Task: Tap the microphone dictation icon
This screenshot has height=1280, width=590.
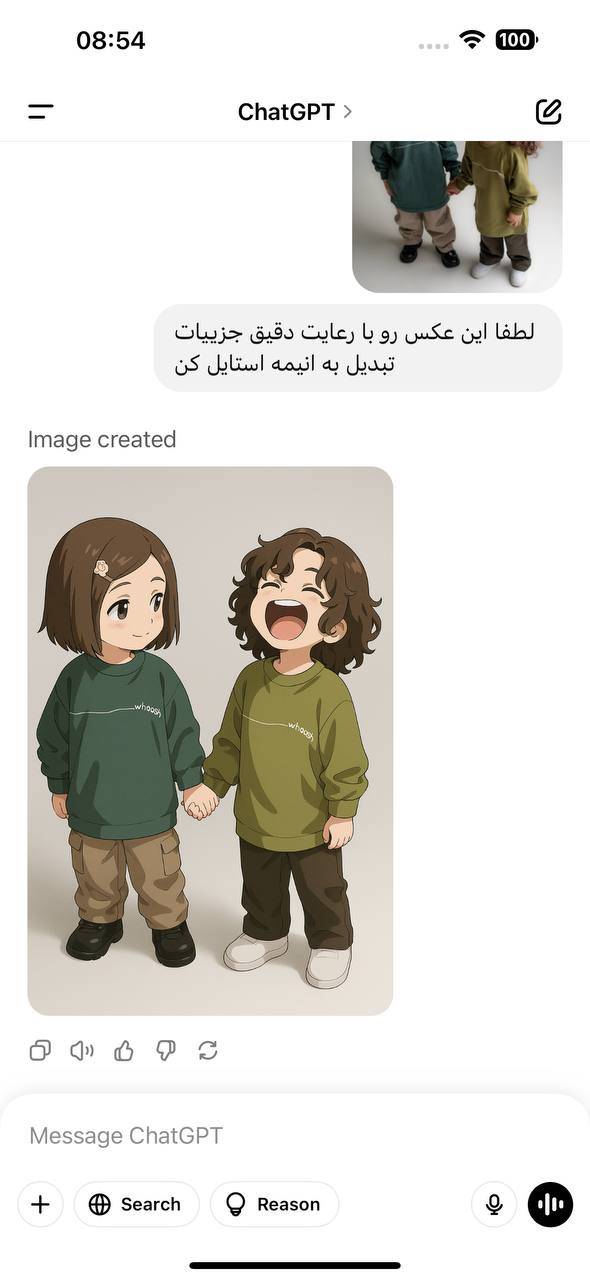Action: 494,1204
